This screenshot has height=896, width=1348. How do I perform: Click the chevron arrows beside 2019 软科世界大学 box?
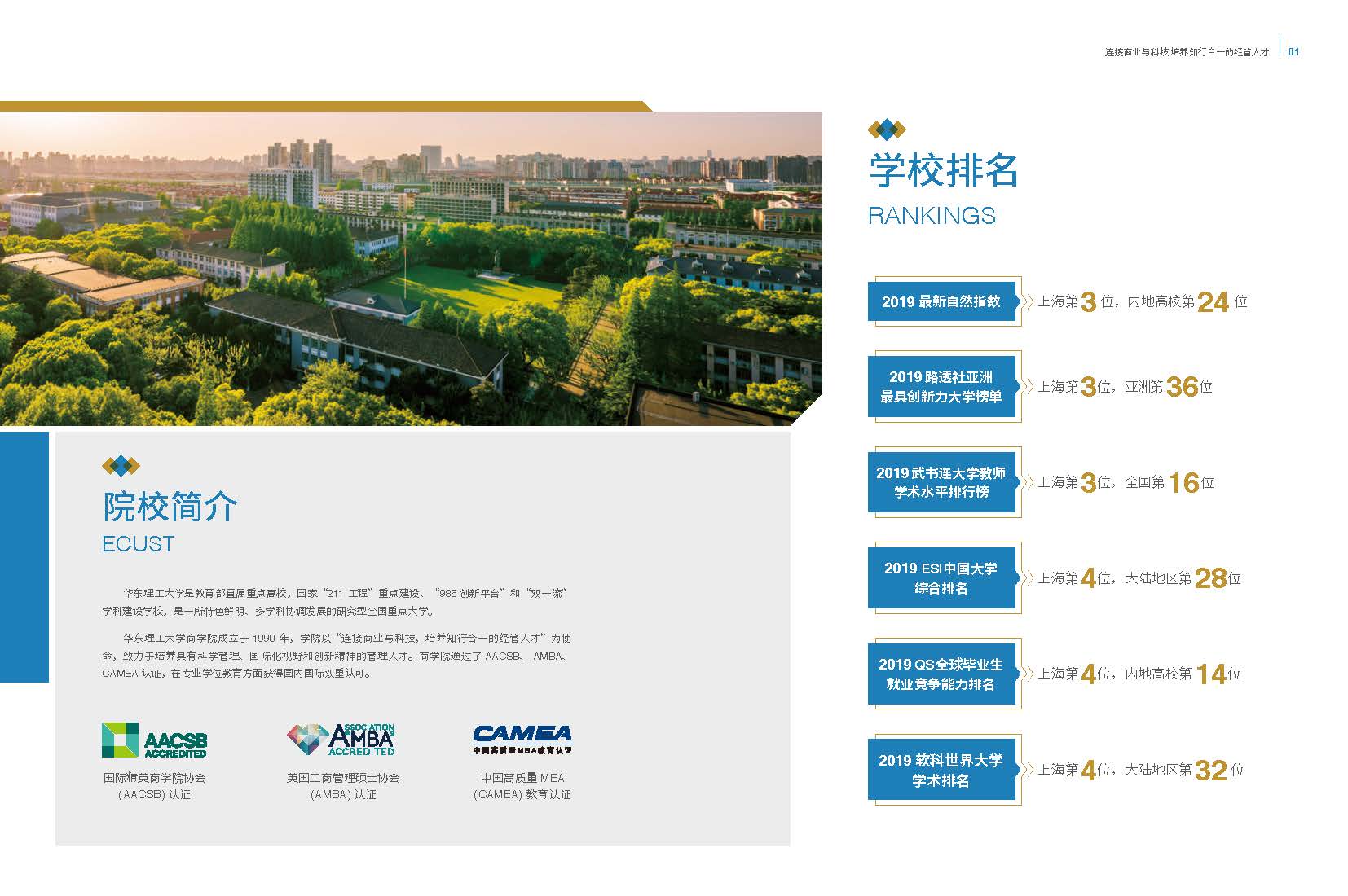(1028, 770)
